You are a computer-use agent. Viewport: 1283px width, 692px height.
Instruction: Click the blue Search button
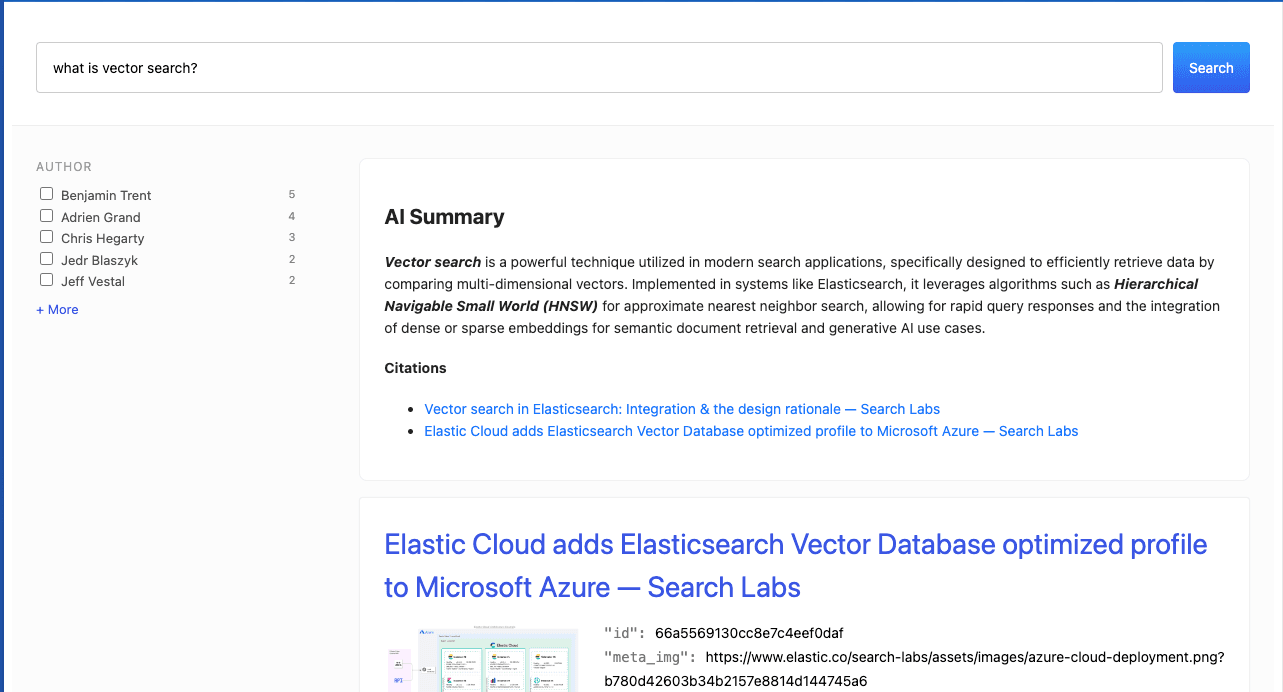(x=1210, y=67)
